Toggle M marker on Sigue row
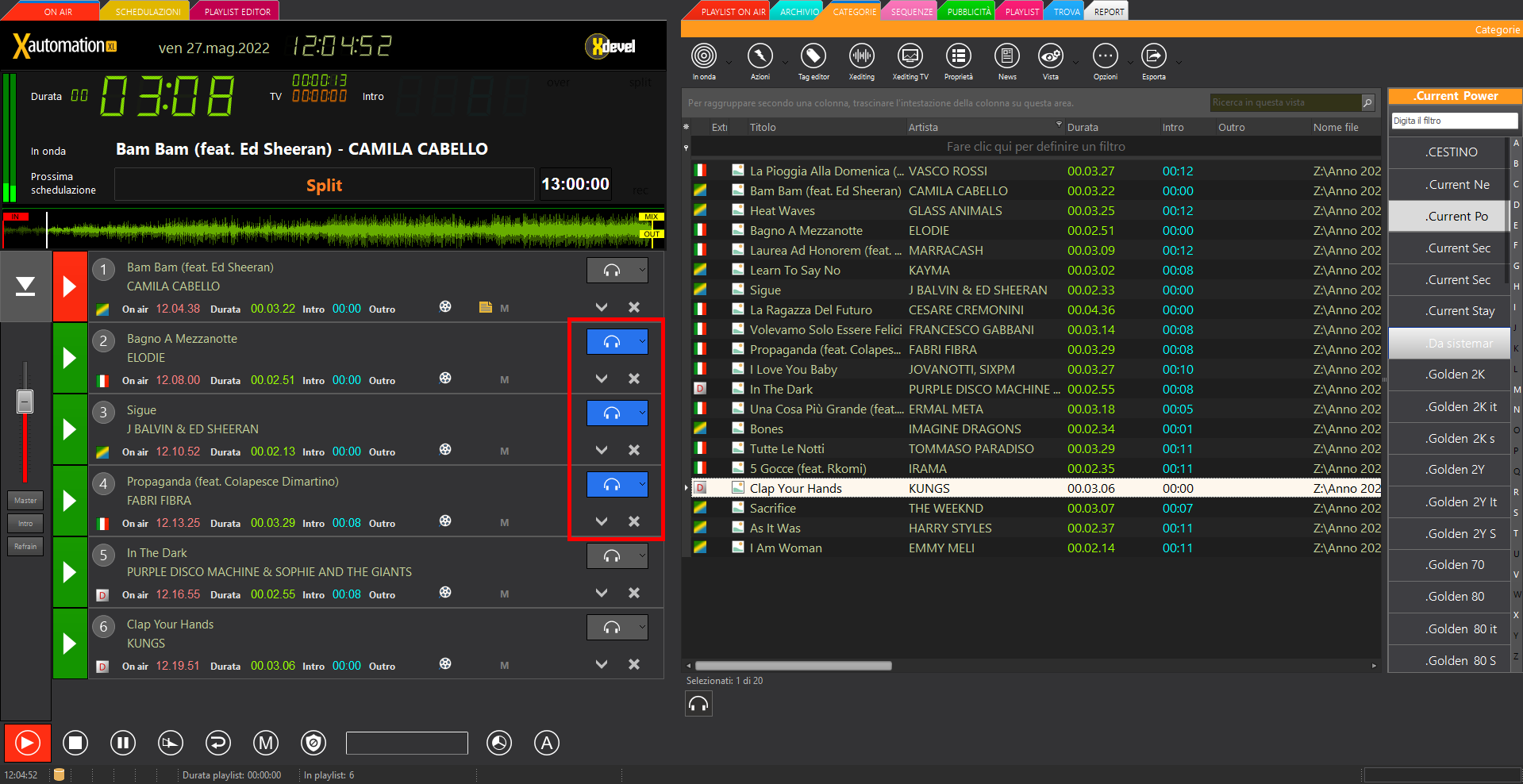The height and width of the screenshot is (784, 1523). [505, 451]
